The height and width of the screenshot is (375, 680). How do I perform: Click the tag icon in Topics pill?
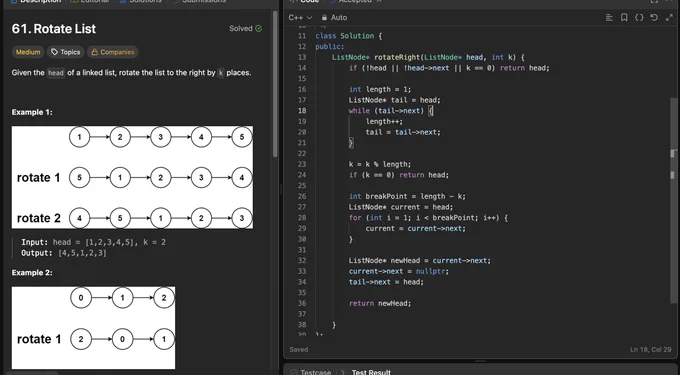tap(54, 52)
